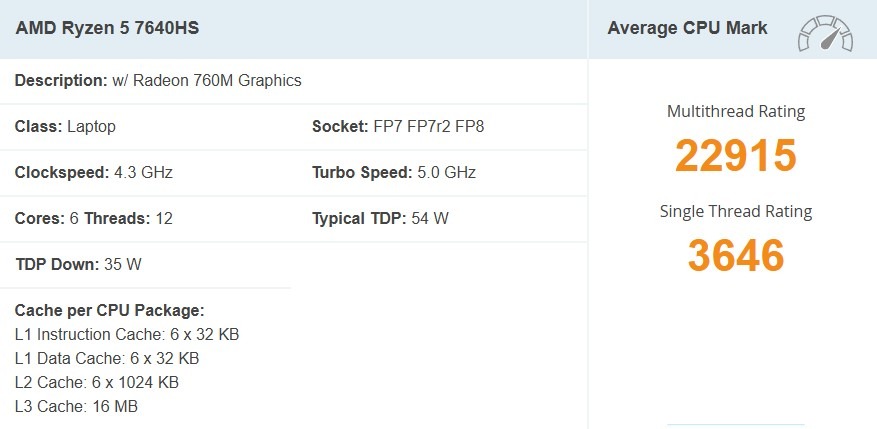Viewport: 877px width, 429px height.
Task: Click the Class: Laptop field
Action: tap(65, 127)
